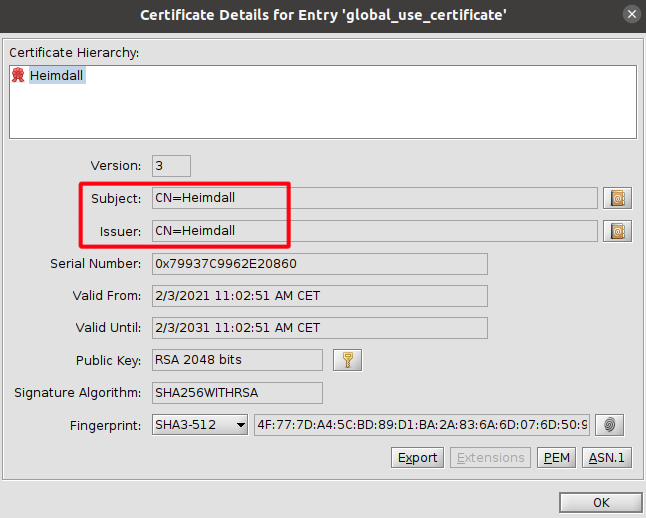
Task: Click the Subject field CN=Heimdall
Action: click(x=374, y=198)
